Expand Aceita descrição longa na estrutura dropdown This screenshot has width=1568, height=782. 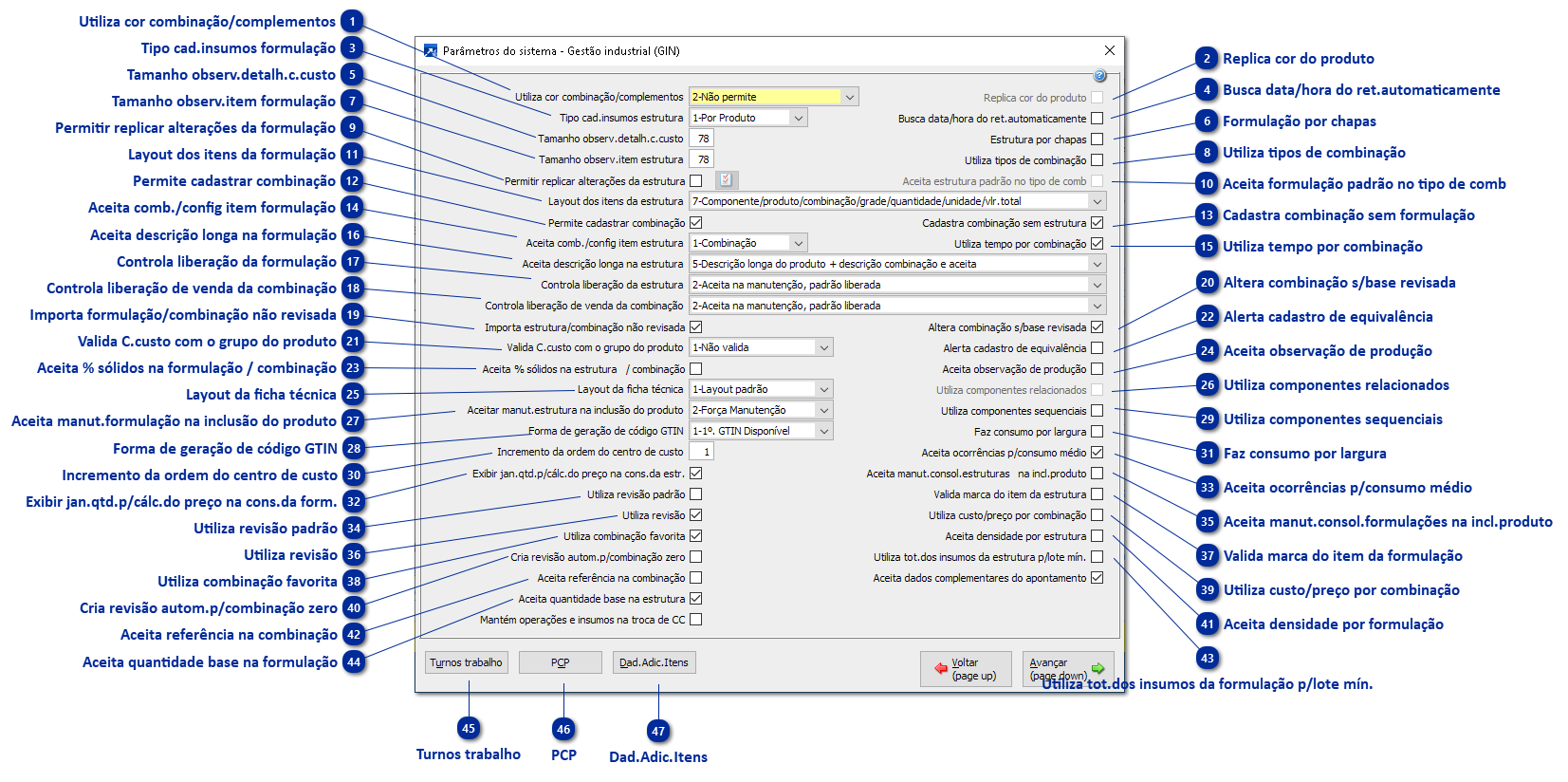[x=1098, y=264]
